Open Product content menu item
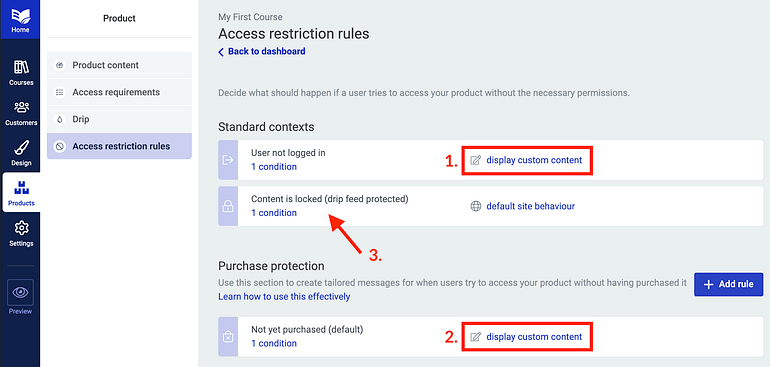770x367 pixels. click(x=119, y=65)
